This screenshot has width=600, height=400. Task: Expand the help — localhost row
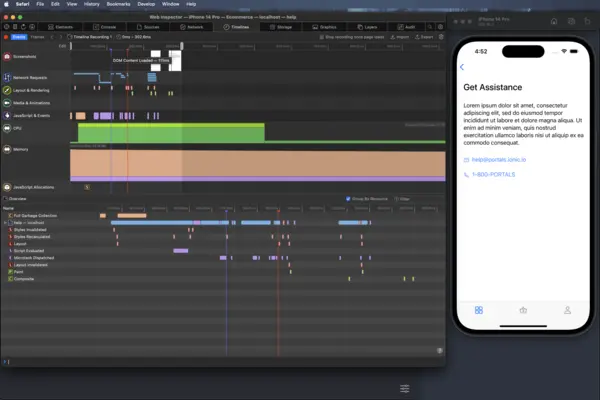(3, 222)
